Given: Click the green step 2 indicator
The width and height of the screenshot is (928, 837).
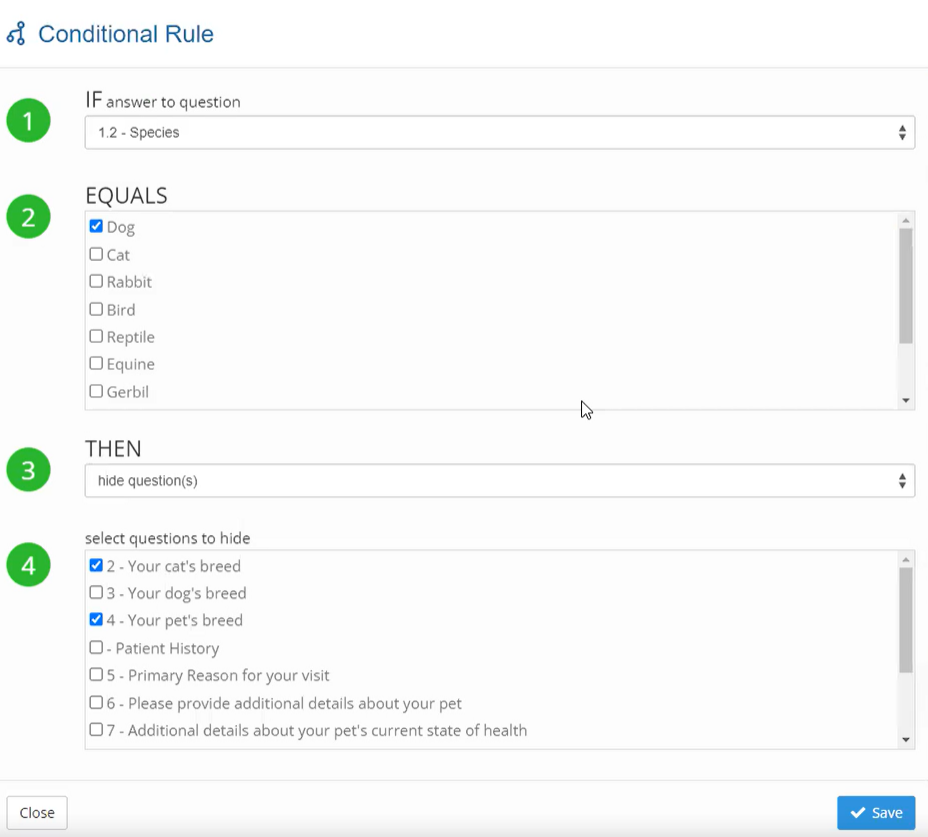Looking at the screenshot, I should click(28, 216).
